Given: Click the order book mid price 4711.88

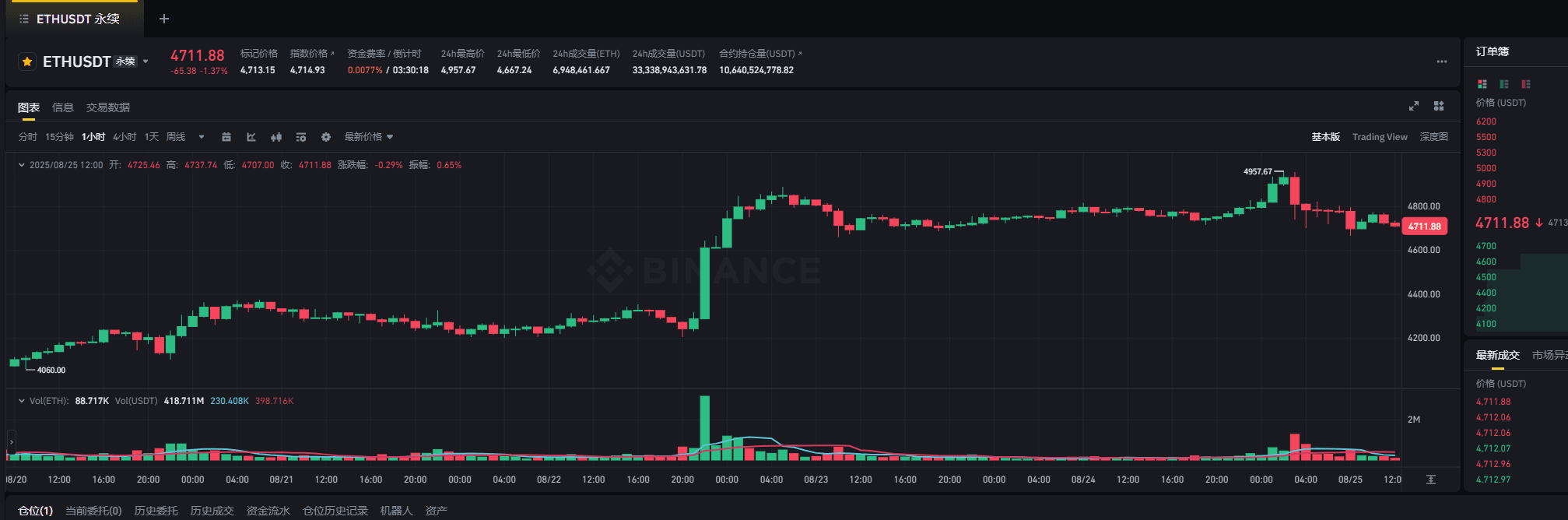Looking at the screenshot, I should point(1503,223).
